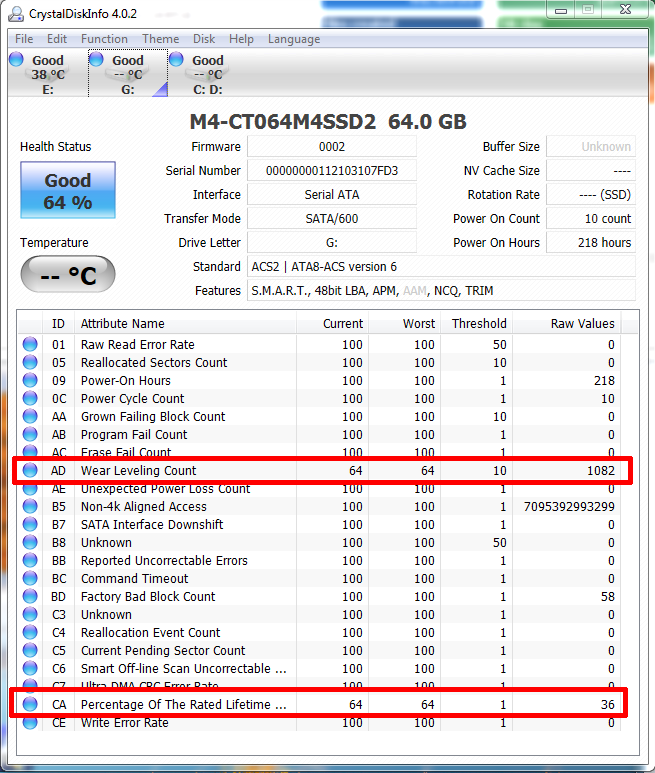655x773 pixels.
Task: Click the status orb for Factory Bad Block Count
Action: pos(30,596)
